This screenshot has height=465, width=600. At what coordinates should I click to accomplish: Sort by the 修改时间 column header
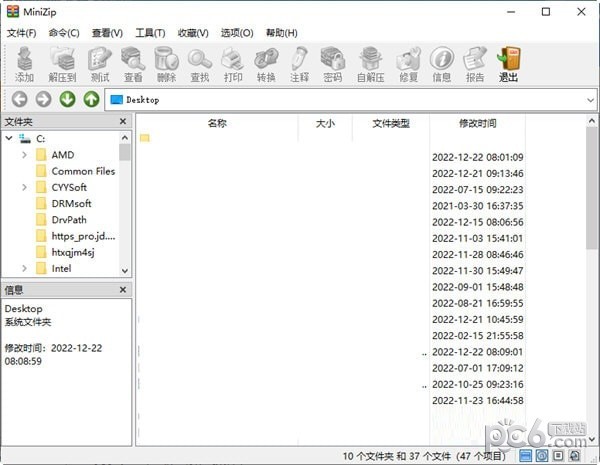point(477,123)
